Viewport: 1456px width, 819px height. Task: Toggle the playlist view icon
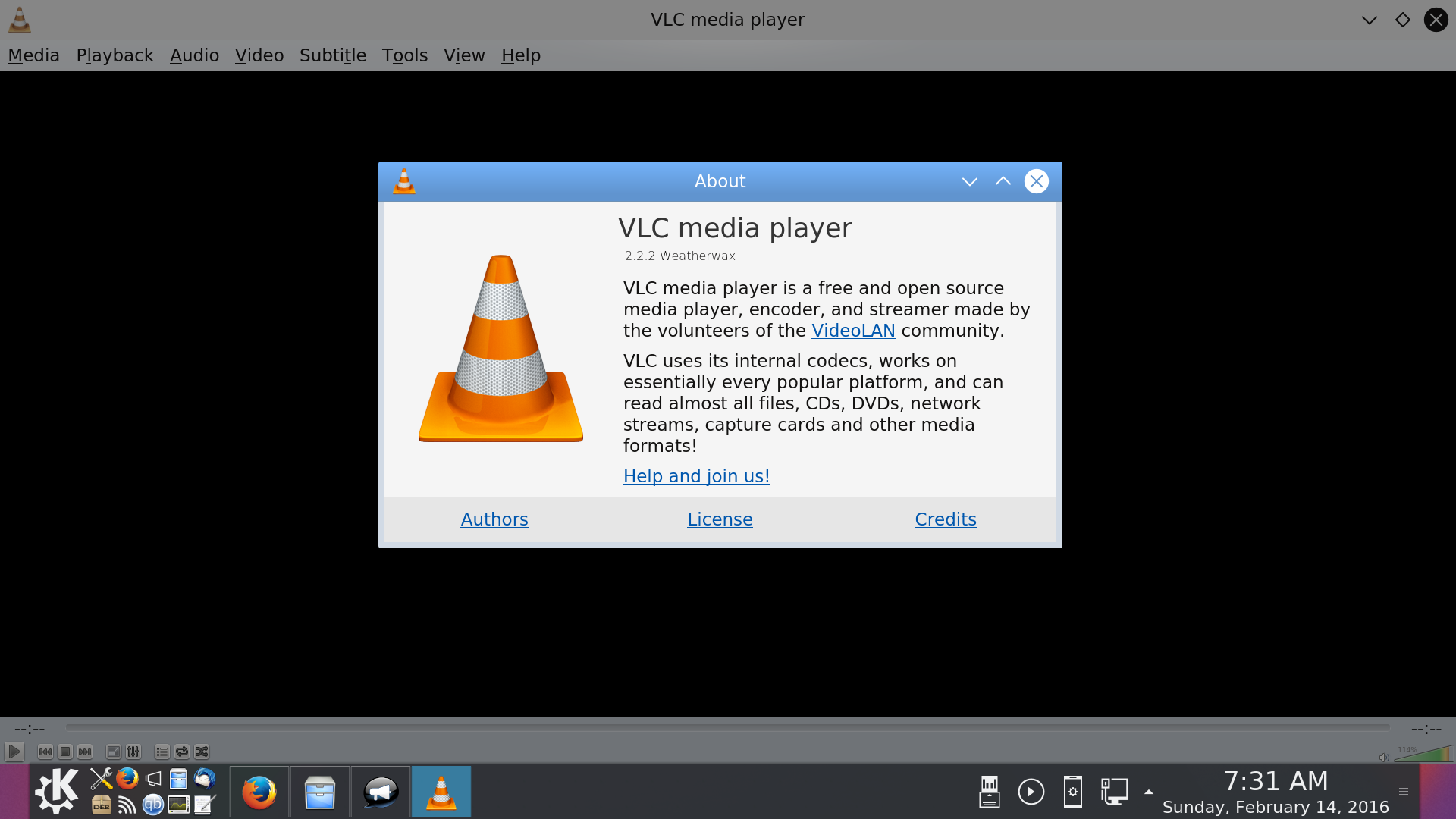coord(162,752)
